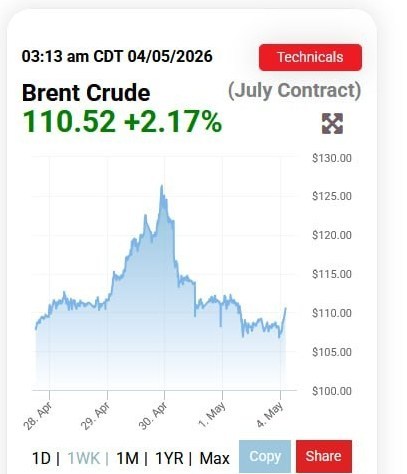Click the timestamp 03:13 am CDT
Image resolution: width=407 pixels, height=474 pixels.
(73, 56)
